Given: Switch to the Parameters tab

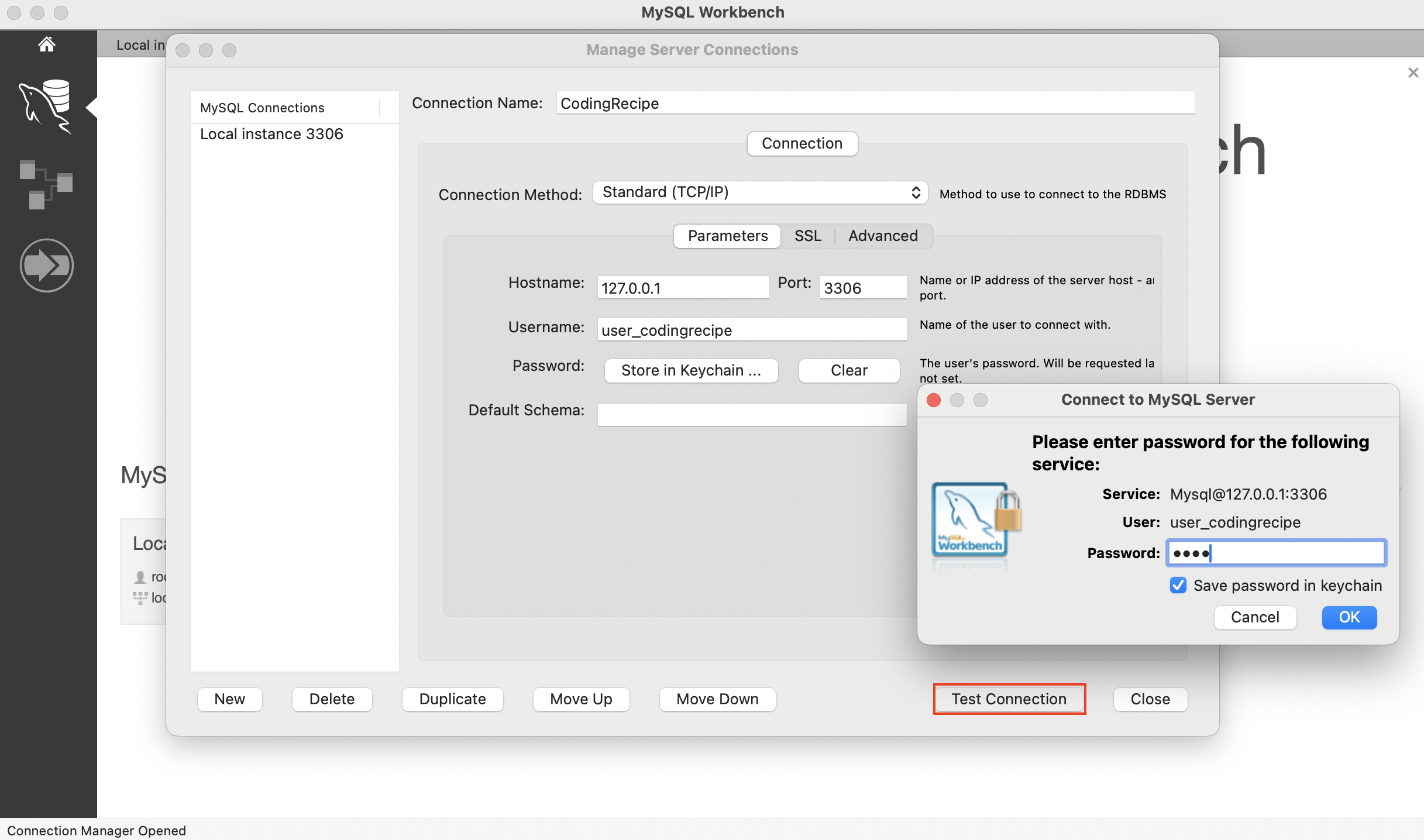Looking at the screenshot, I should point(727,236).
